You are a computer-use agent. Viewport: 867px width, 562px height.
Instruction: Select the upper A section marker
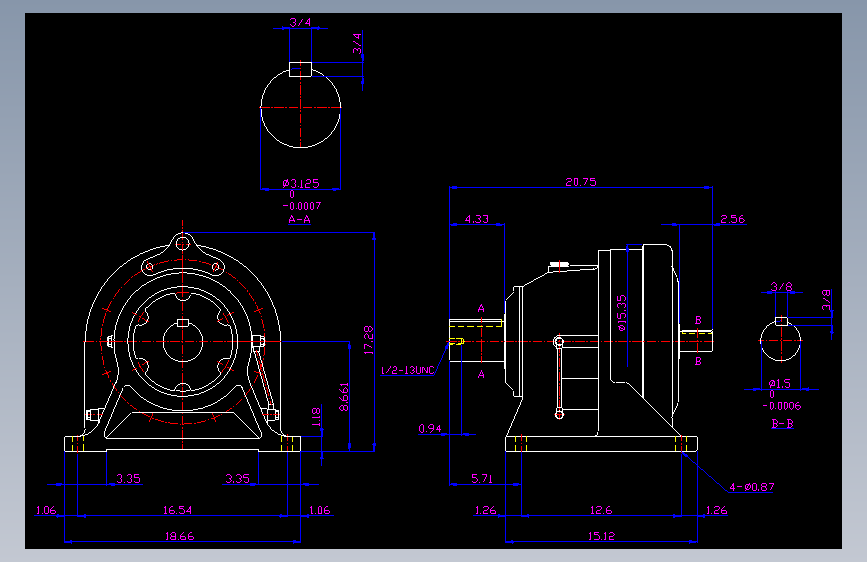point(481,308)
